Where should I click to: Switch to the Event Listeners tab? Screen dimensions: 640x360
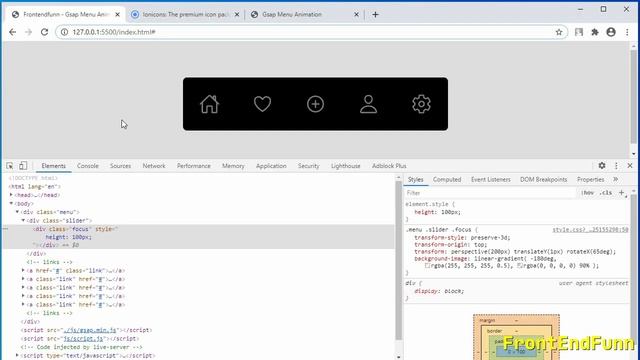pyautogui.click(x=491, y=179)
